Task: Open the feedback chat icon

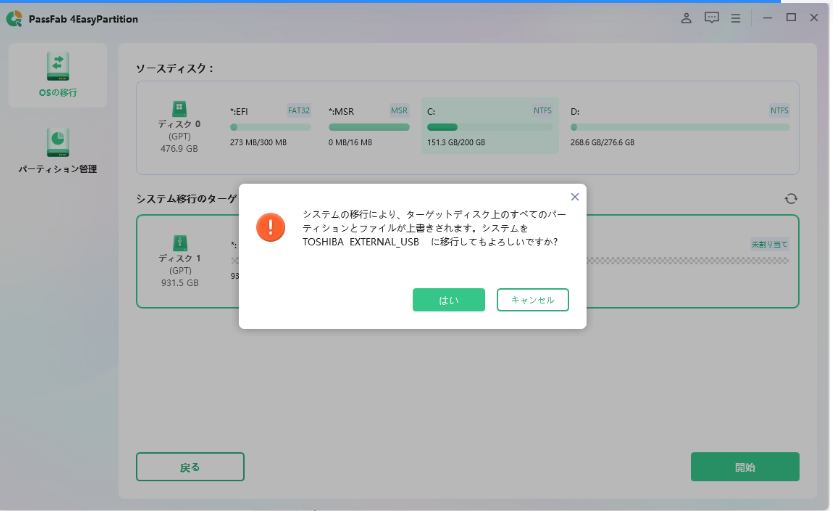Action: click(x=711, y=18)
